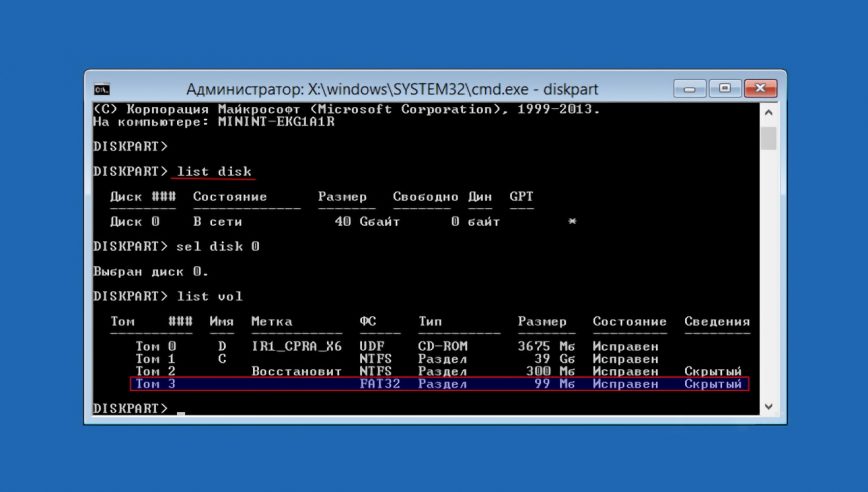Click the 'В сети' disk status value
The height and width of the screenshot is (492, 868).
(x=218, y=221)
